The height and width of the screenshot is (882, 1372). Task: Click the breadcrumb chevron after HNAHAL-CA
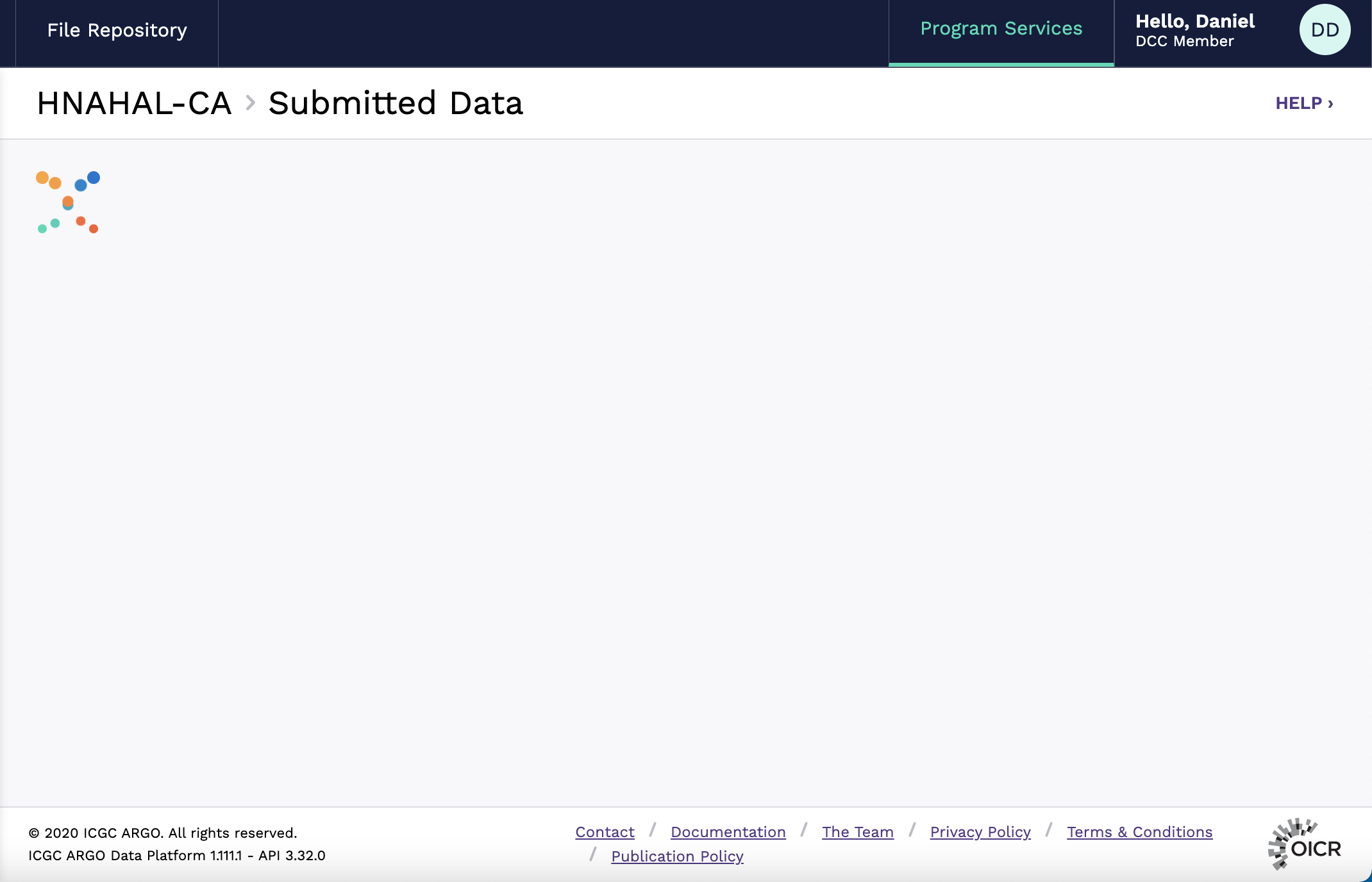(x=251, y=103)
